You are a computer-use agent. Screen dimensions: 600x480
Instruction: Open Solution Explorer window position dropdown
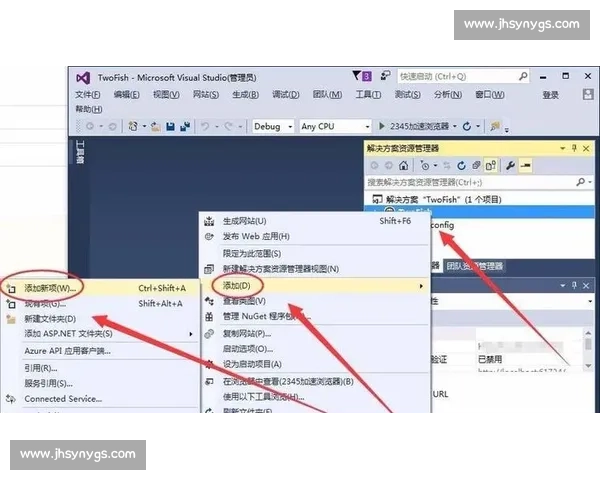tap(562, 148)
